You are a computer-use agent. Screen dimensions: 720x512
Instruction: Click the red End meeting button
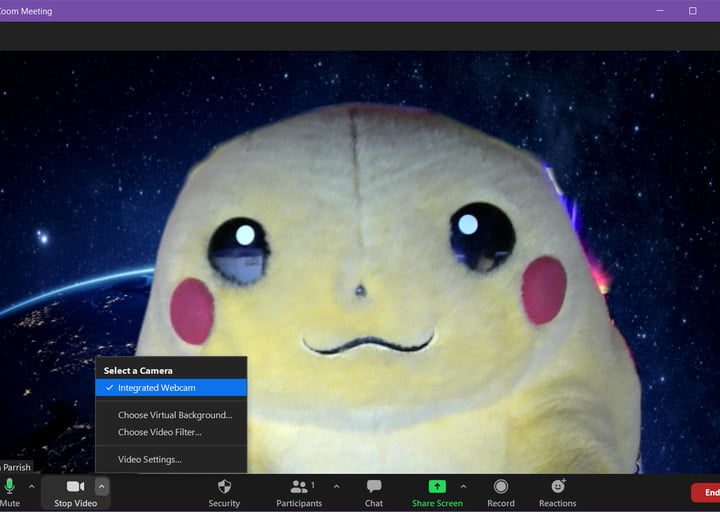(706, 492)
